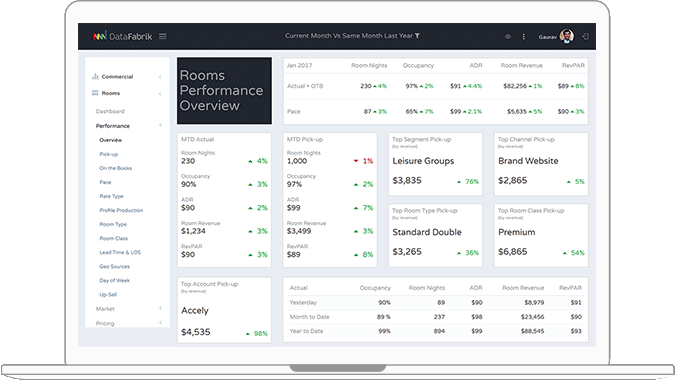Screen dimensions: 675x380
Task: Select Pick-up in the sidebar menu
Action: pos(108,154)
